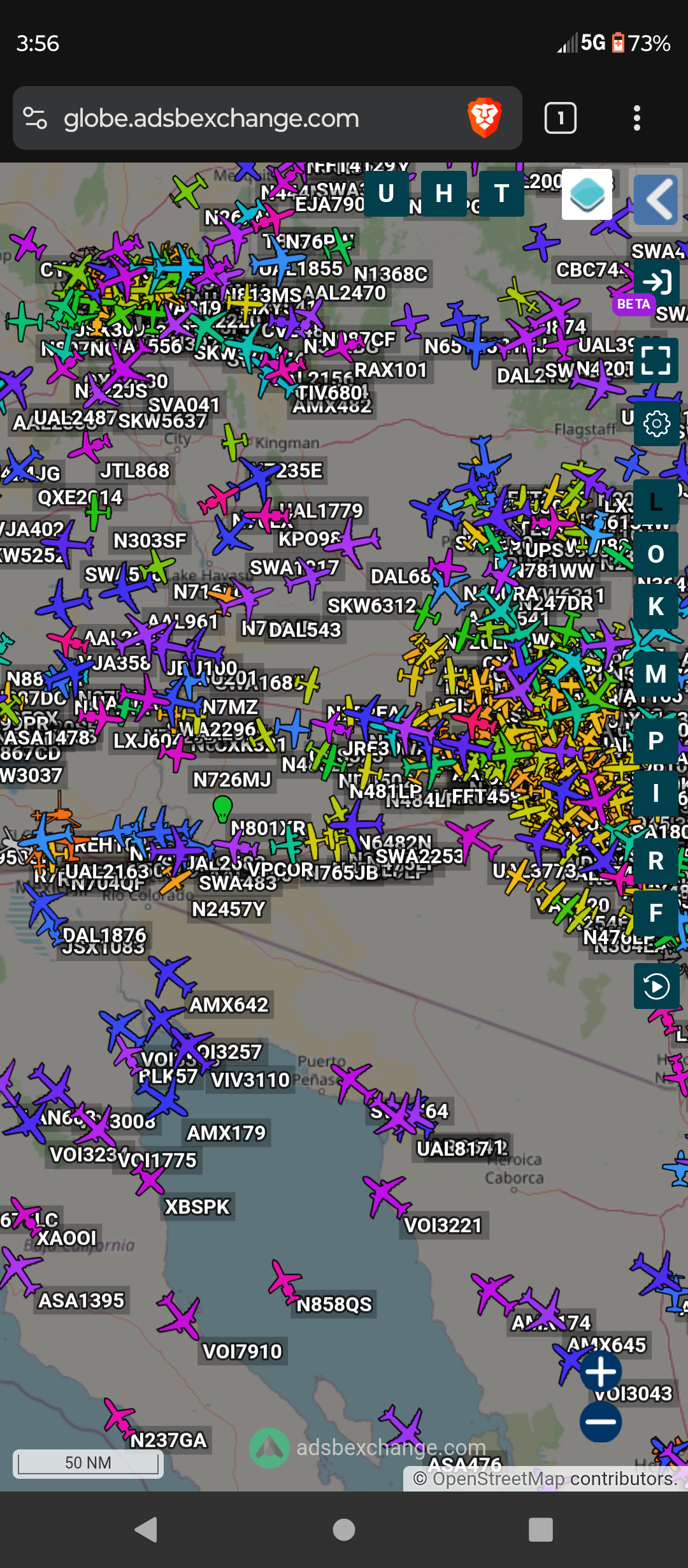The width and height of the screenshot is (688, 1568).
Task: Select aircraft DAL543
Action: coord(305,630)
